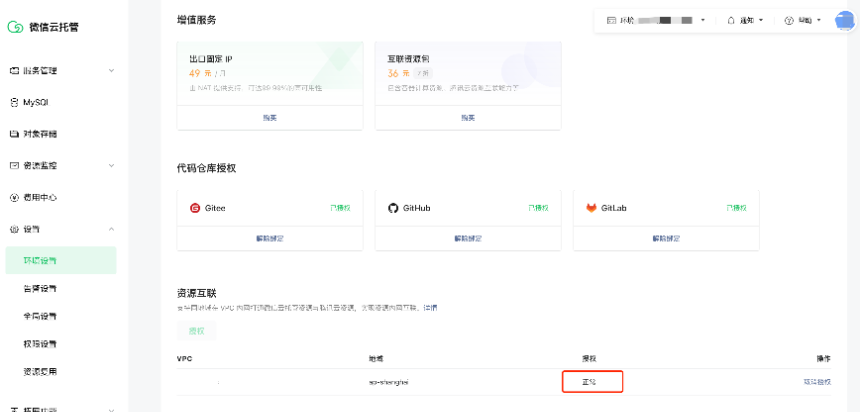Click the environment icon in top bar
The image size is (860, 412).
(611, 20)
